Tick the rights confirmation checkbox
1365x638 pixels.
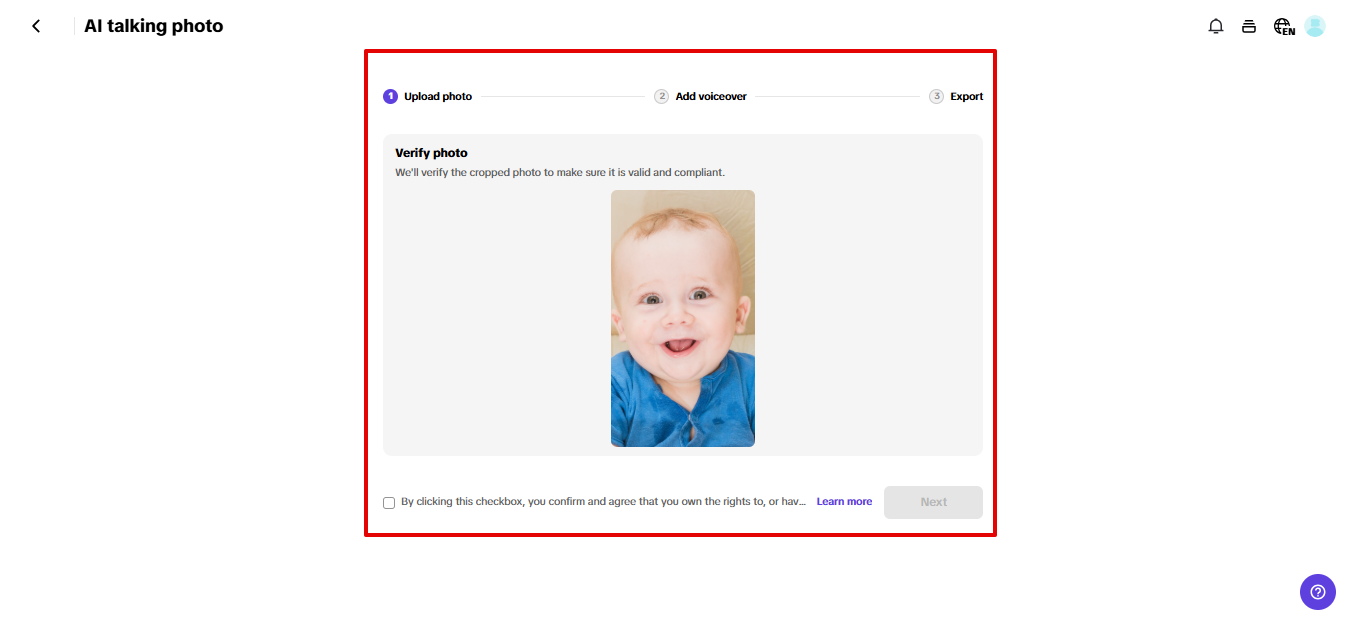(389, 503)
